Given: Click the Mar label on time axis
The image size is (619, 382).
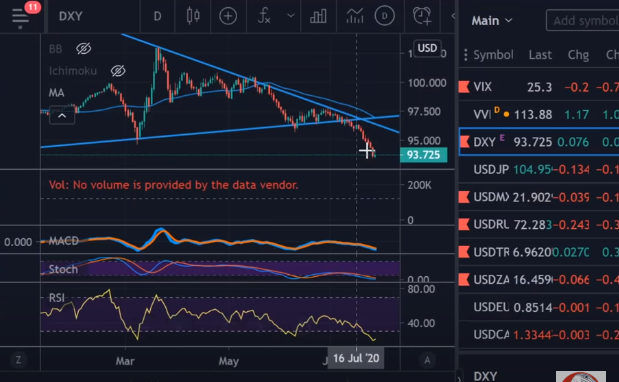Looking at the screenshot, I should tap(125, 361).
